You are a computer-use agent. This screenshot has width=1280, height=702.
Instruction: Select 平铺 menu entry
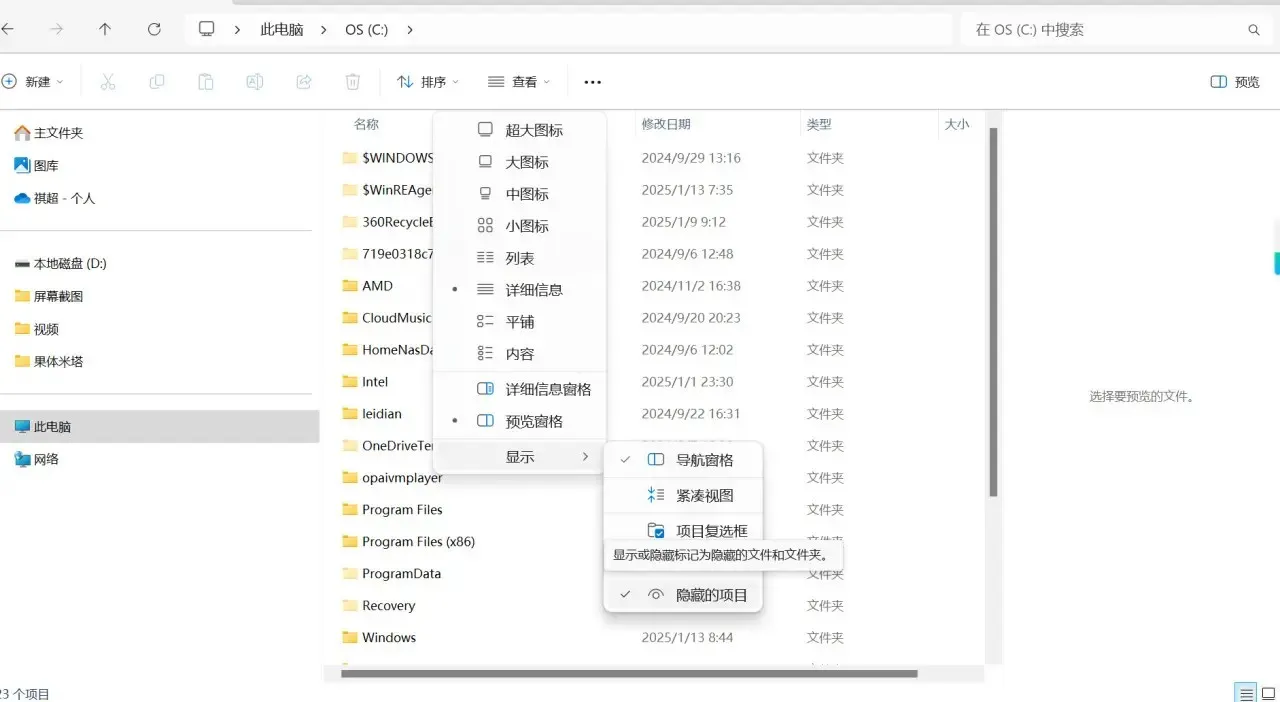[520, 322]
